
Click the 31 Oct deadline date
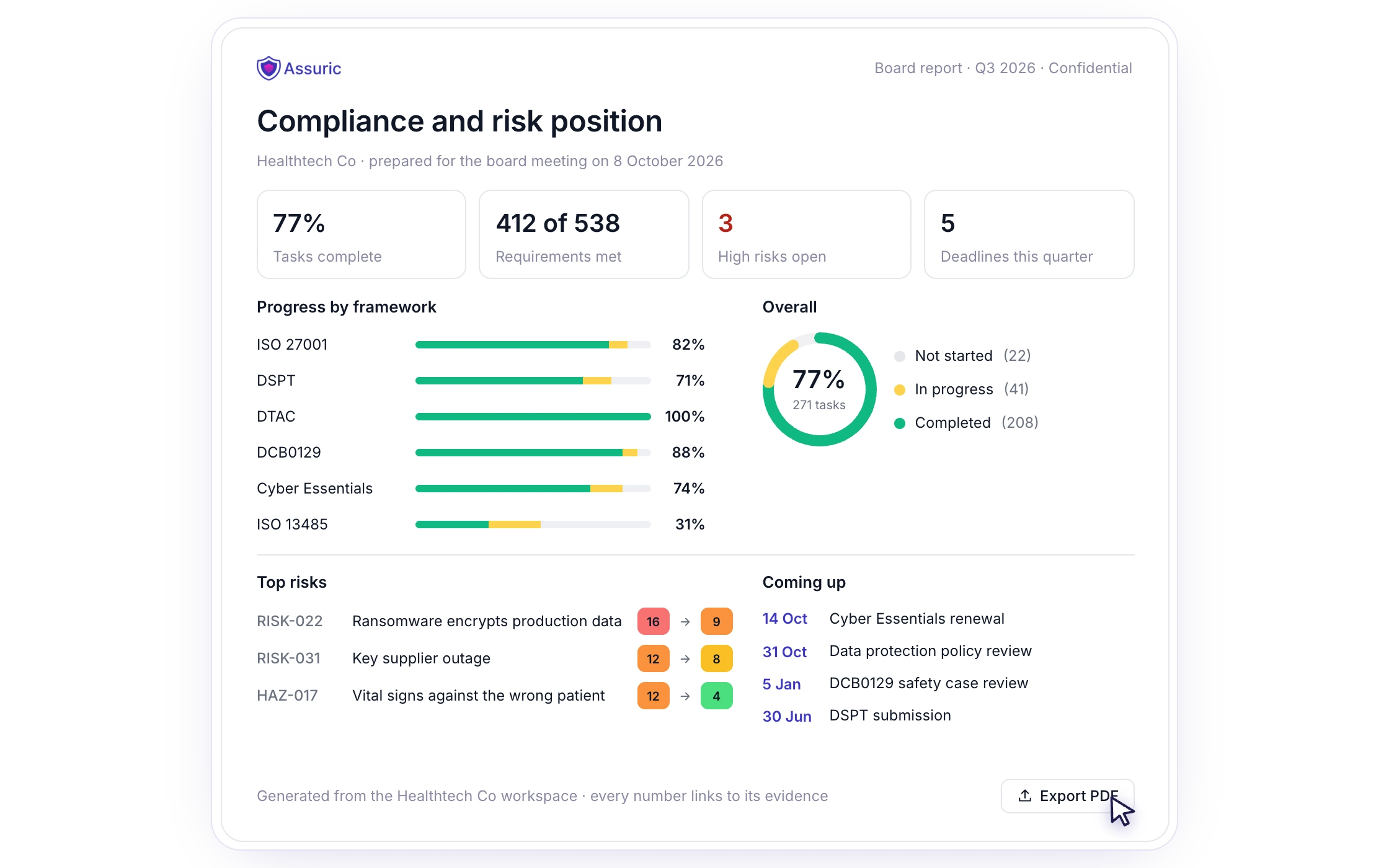784,652
